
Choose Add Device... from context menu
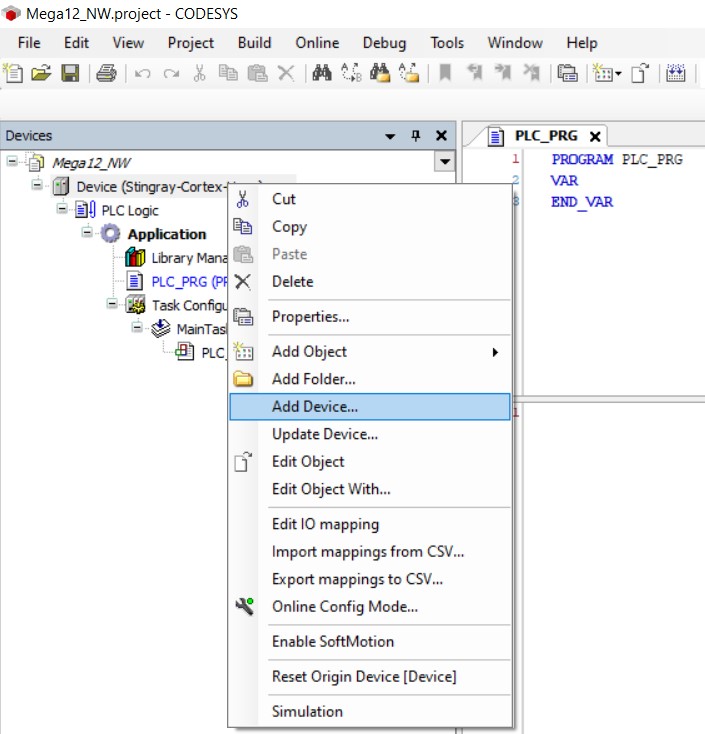click(315, 407)
